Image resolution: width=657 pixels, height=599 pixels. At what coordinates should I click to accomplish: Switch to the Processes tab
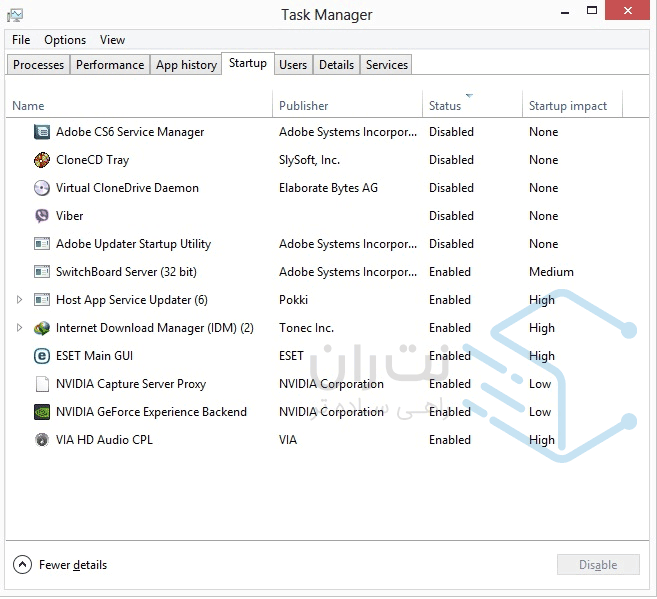pyautogui.click(x=38, y=65)
